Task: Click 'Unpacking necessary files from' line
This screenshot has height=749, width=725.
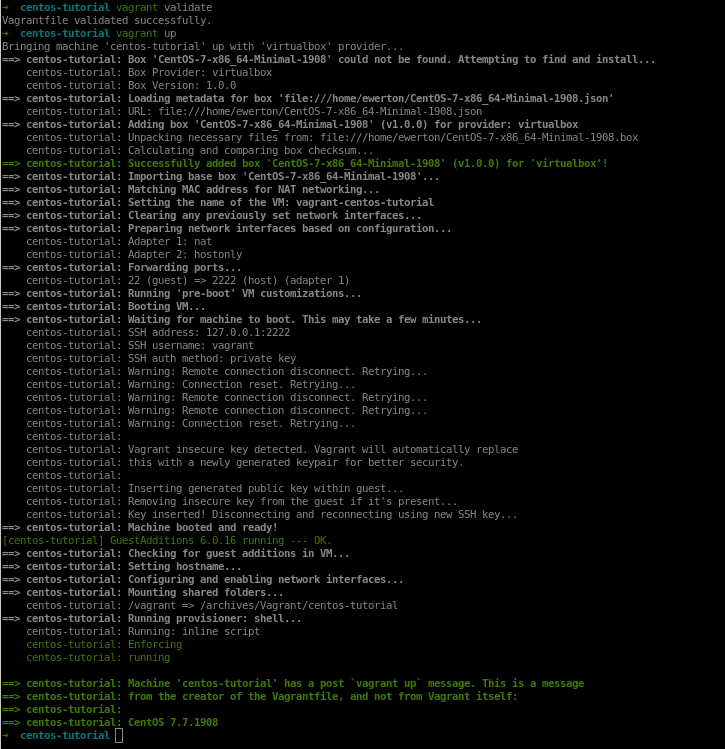Action: (x=332, y=138)
